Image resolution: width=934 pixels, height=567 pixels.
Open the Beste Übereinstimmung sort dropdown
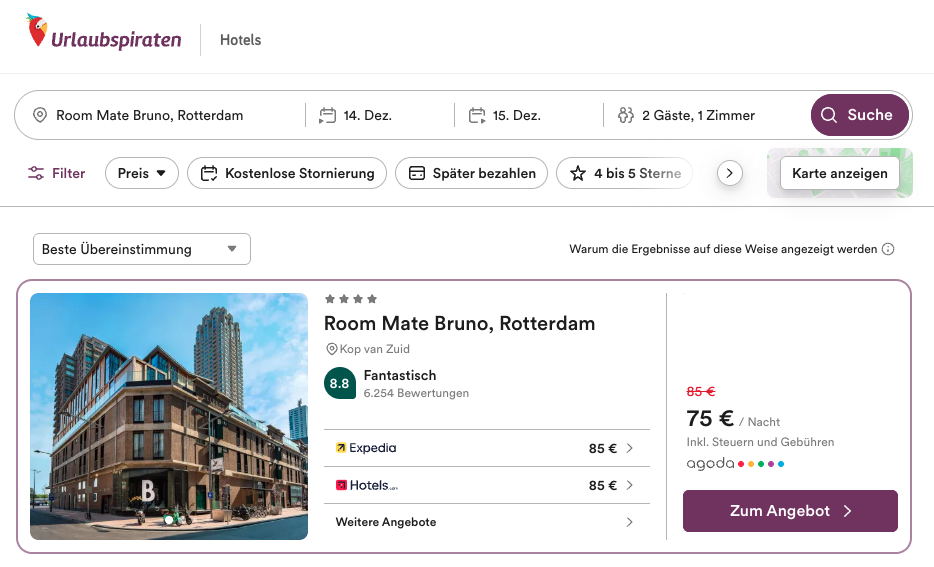[x=141, y=249]
